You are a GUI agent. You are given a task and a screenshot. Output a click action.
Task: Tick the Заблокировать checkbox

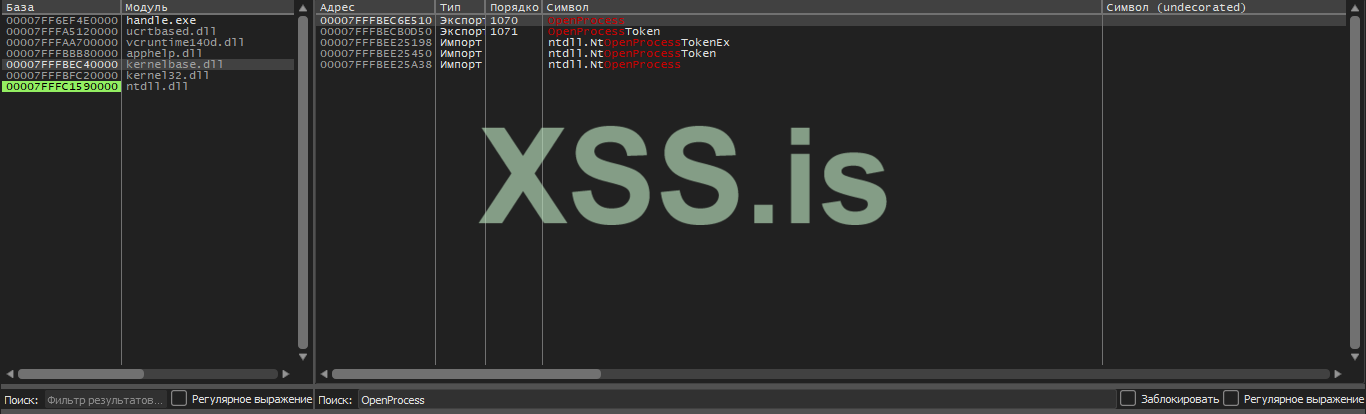pyautogui.click(x=1128, y=399)
